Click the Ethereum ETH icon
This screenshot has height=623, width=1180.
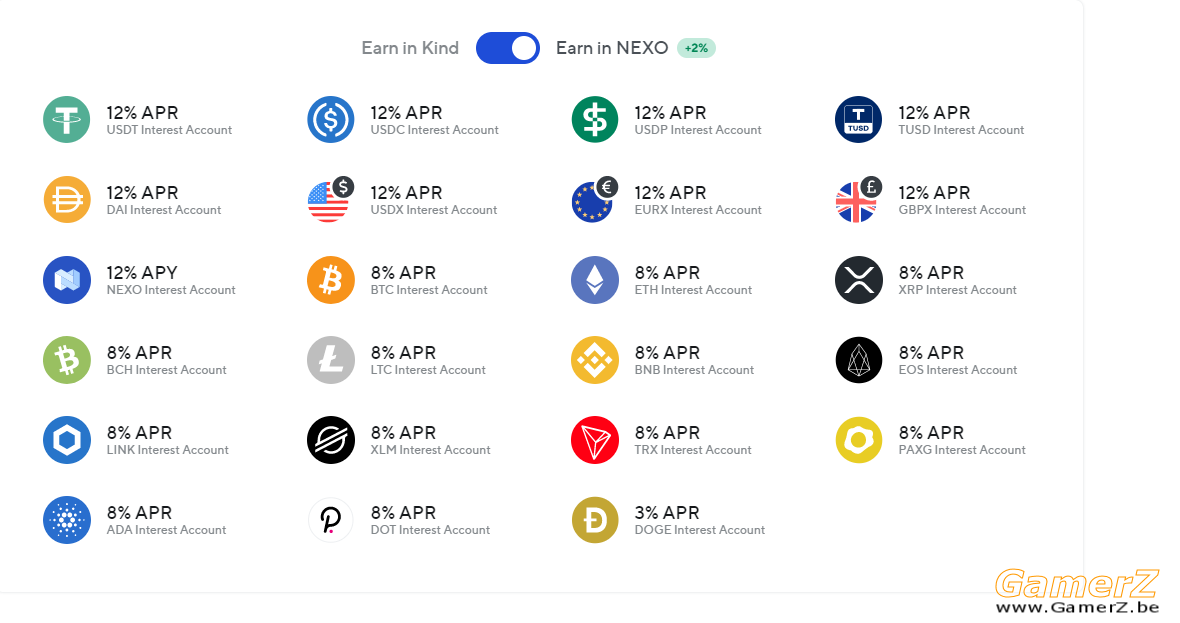[x=595, y=280]
